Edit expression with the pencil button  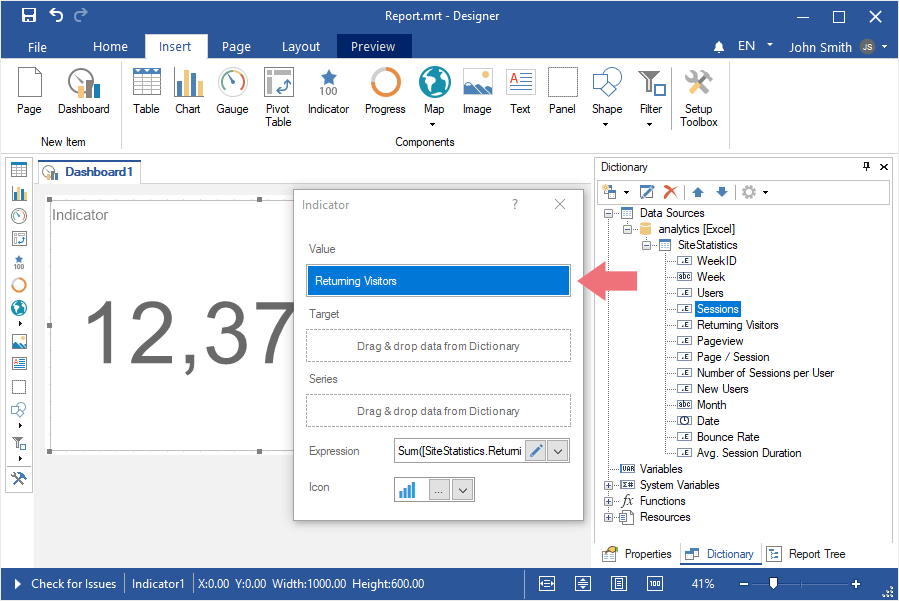pyautogui.click(x=537, y=451)
